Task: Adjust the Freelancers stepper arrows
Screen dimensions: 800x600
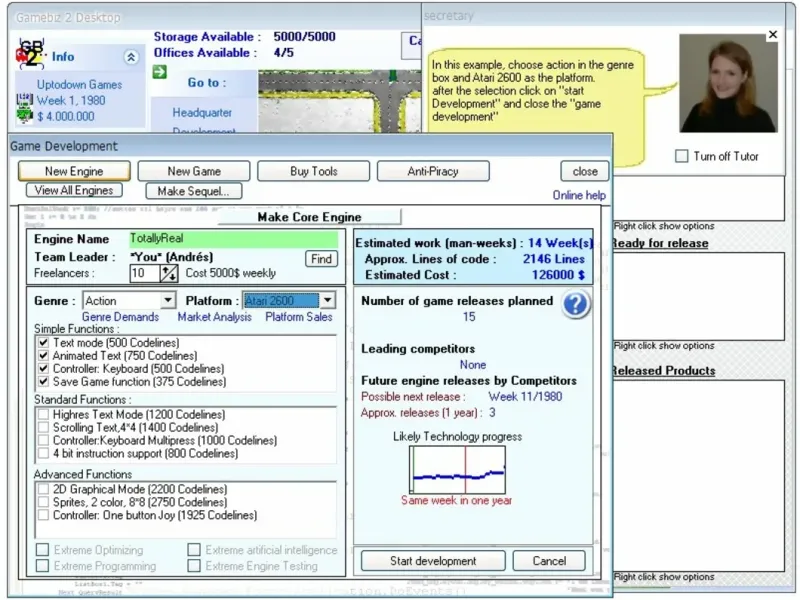Action: [169, 273]
